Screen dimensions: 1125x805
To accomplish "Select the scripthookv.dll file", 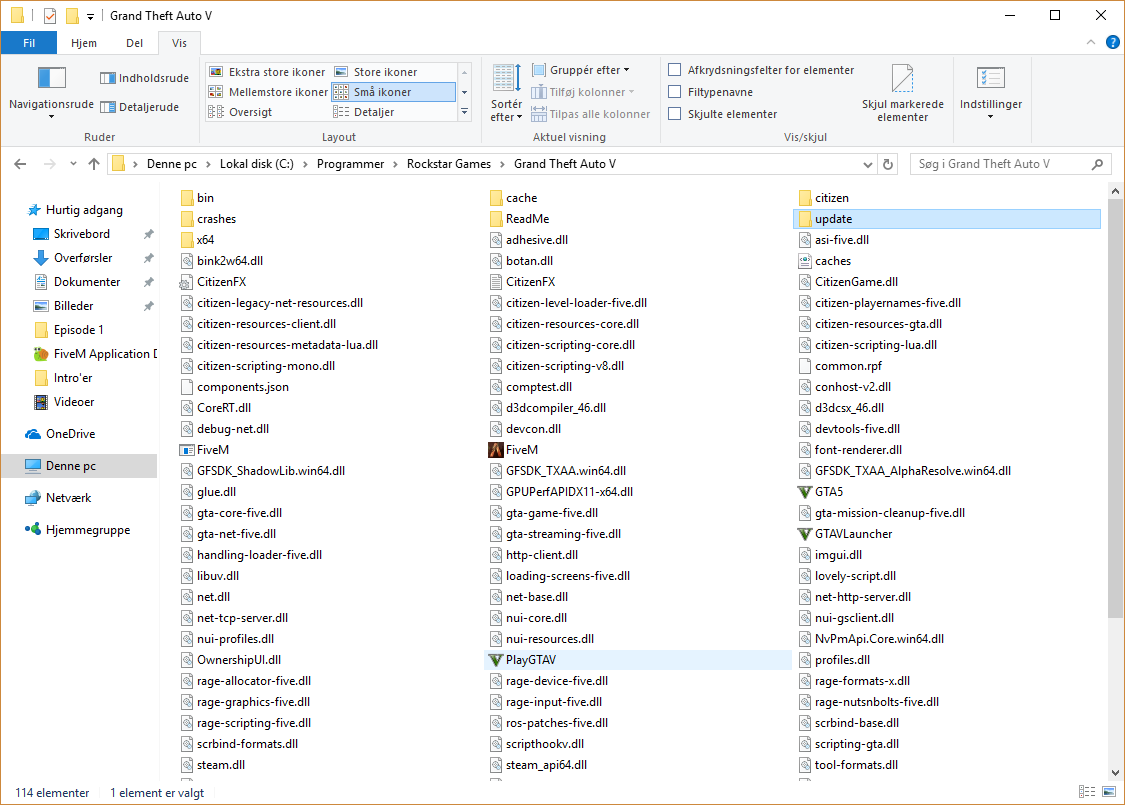I will (x=536, y=744).
